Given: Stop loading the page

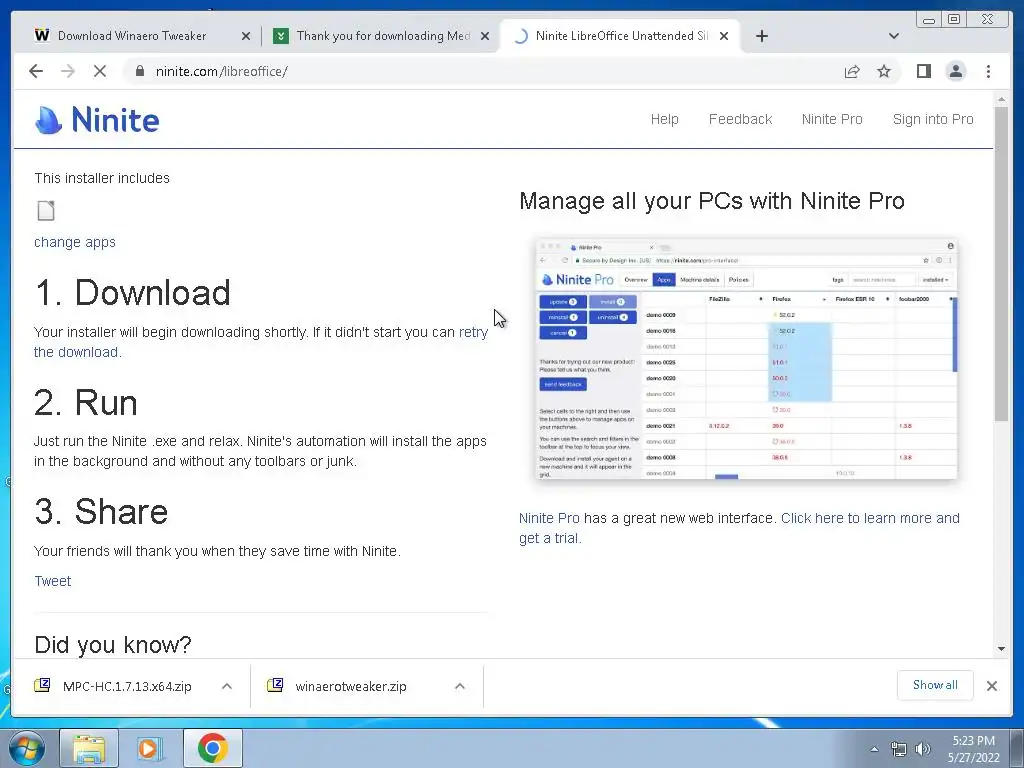Looking at the screenshot, I should (99, 71).
